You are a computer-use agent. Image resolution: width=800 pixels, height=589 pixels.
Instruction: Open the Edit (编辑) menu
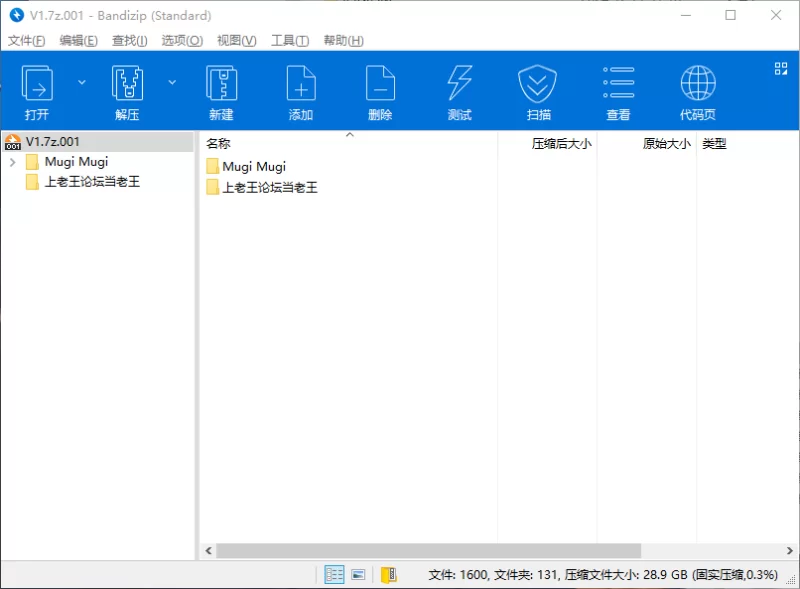(79, 40)
